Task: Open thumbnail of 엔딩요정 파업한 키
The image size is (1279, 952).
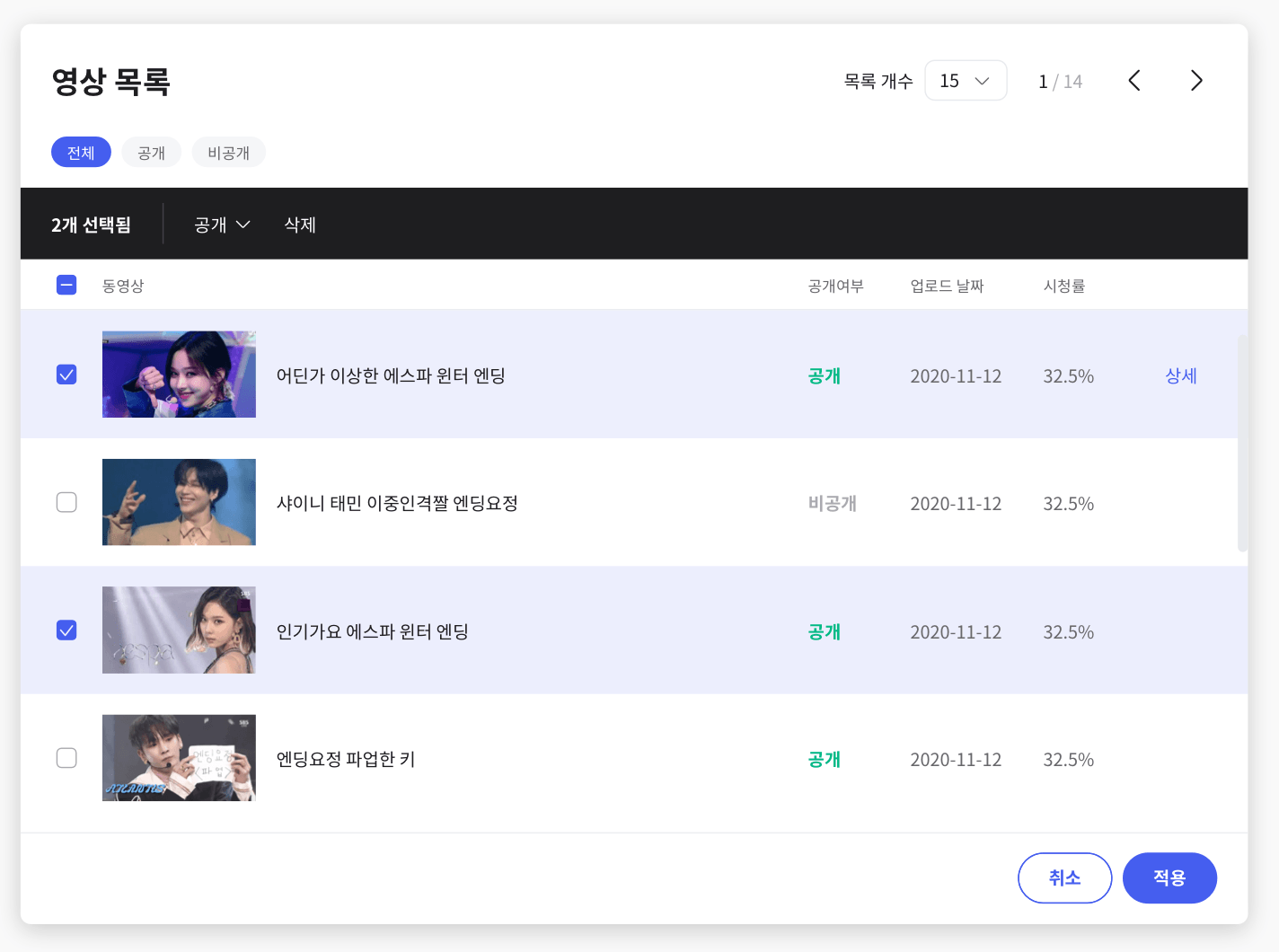Action: coord(179,758)
